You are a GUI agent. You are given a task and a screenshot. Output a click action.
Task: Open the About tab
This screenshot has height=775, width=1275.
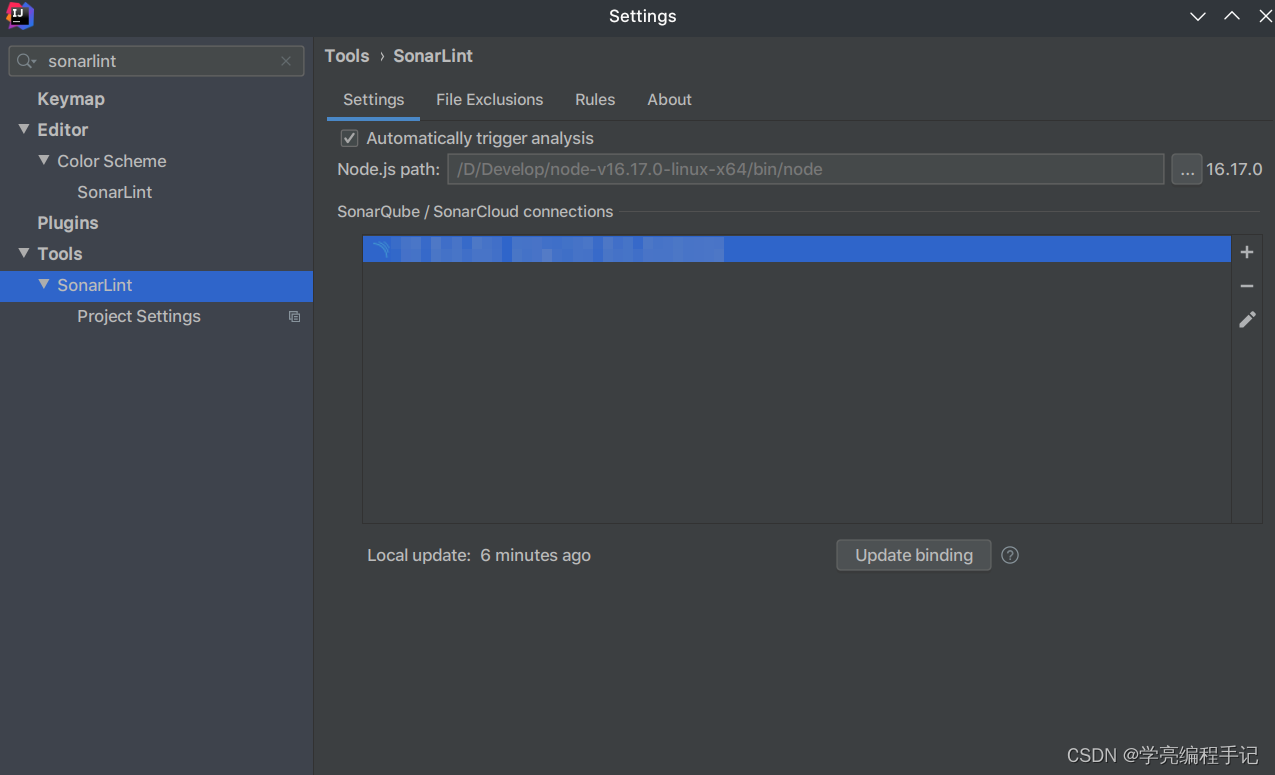point(669,99)
